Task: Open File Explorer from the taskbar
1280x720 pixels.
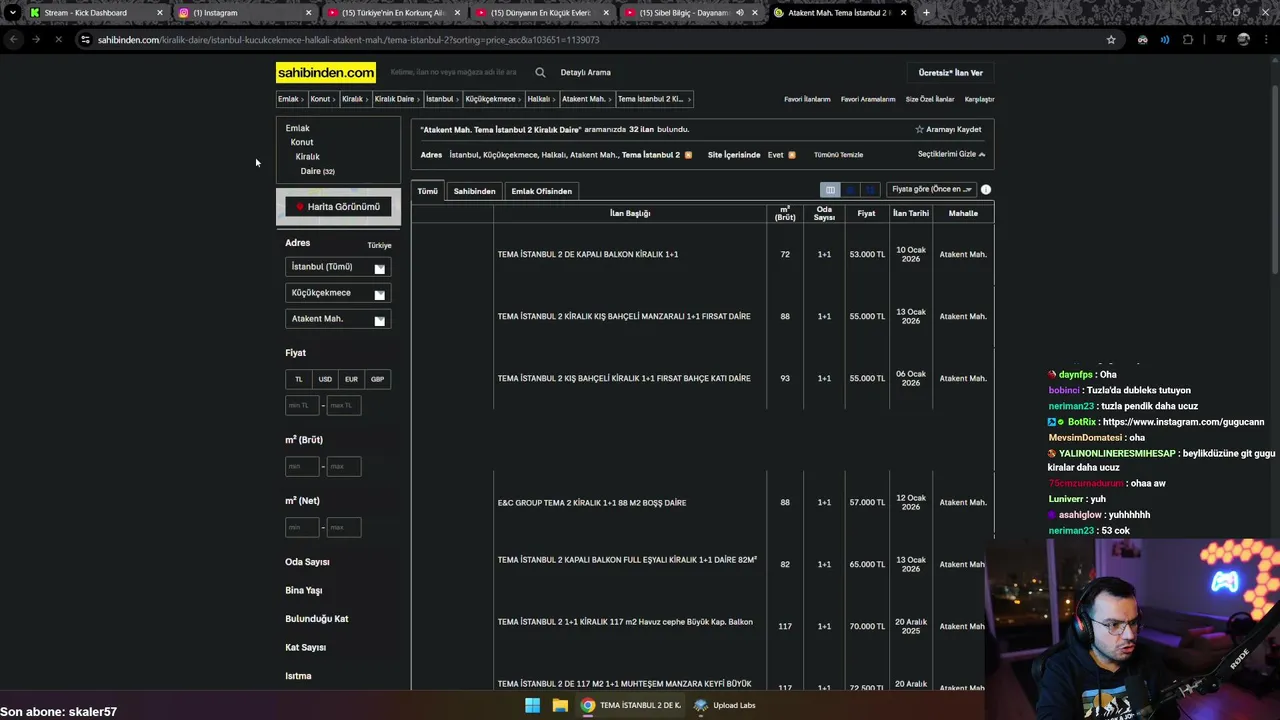Action: 560,705
